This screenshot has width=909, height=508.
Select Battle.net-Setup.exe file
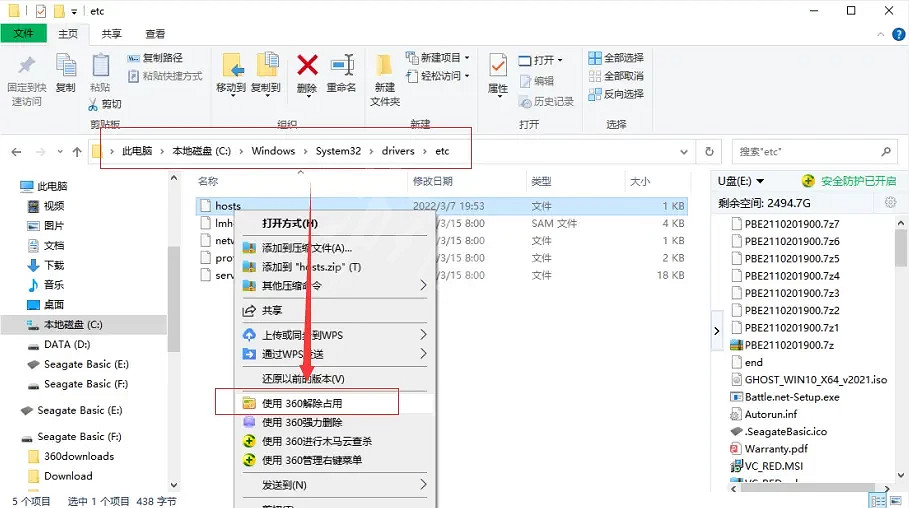point(785,397)
